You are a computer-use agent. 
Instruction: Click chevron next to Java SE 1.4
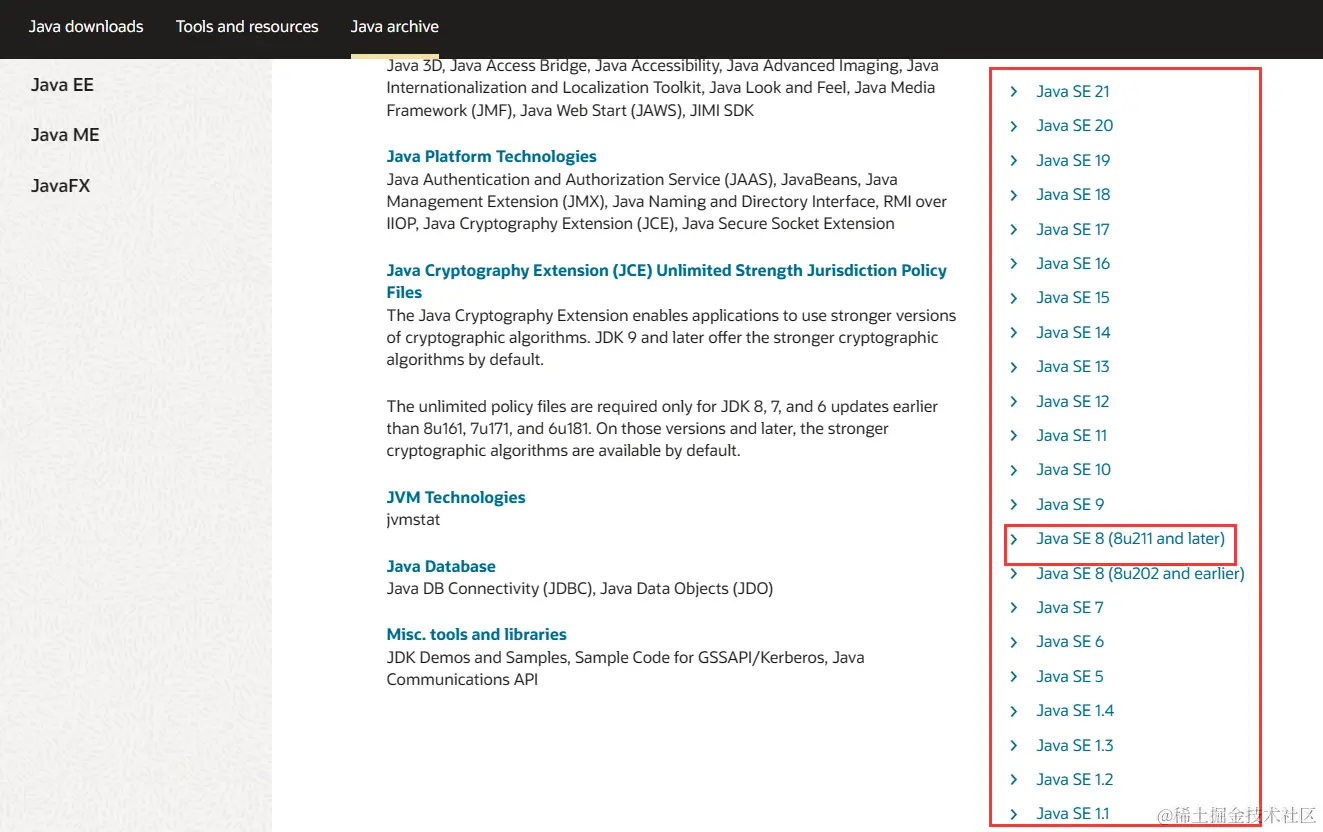[x=1014, y=711]
